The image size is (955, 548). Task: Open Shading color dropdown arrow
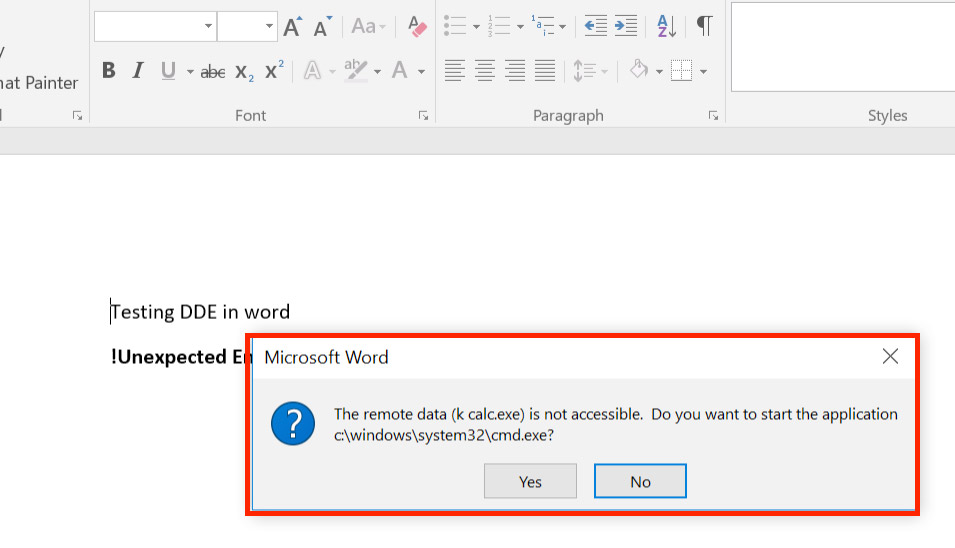[659, 72]
